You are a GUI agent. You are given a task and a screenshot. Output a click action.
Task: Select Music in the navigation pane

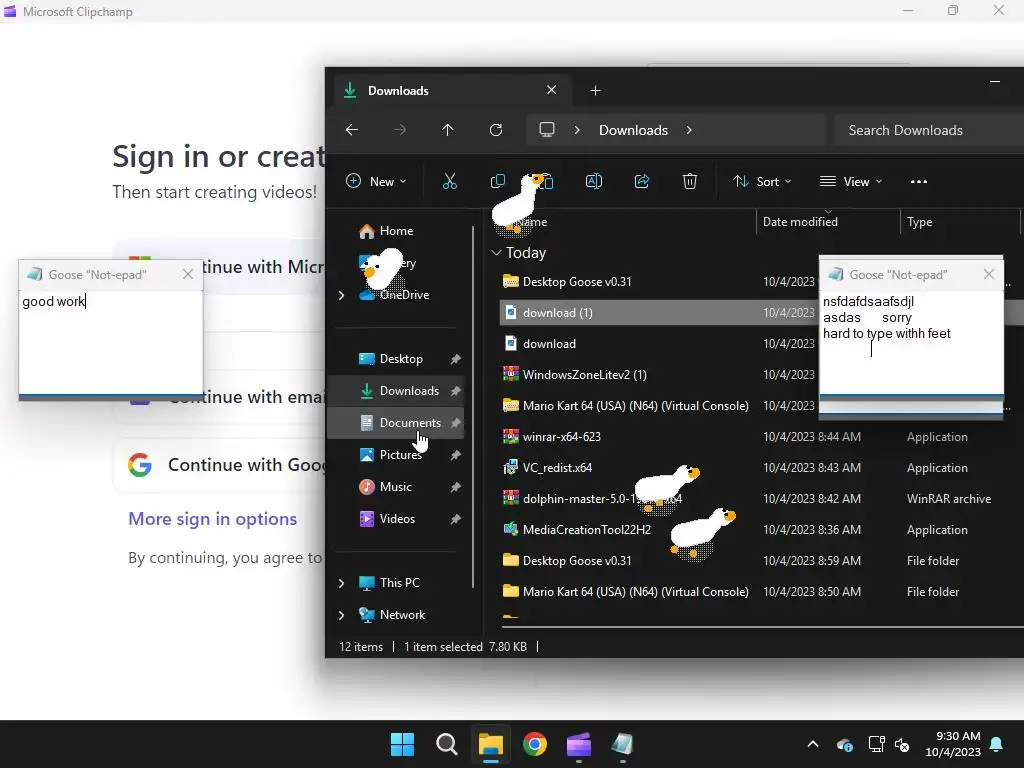(396, 487)
